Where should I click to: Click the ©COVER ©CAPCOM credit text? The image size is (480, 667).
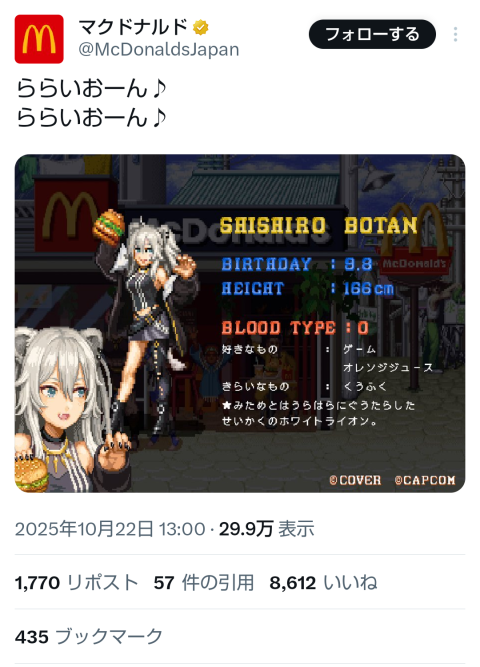pyautogui.click(x=392, y=480)
